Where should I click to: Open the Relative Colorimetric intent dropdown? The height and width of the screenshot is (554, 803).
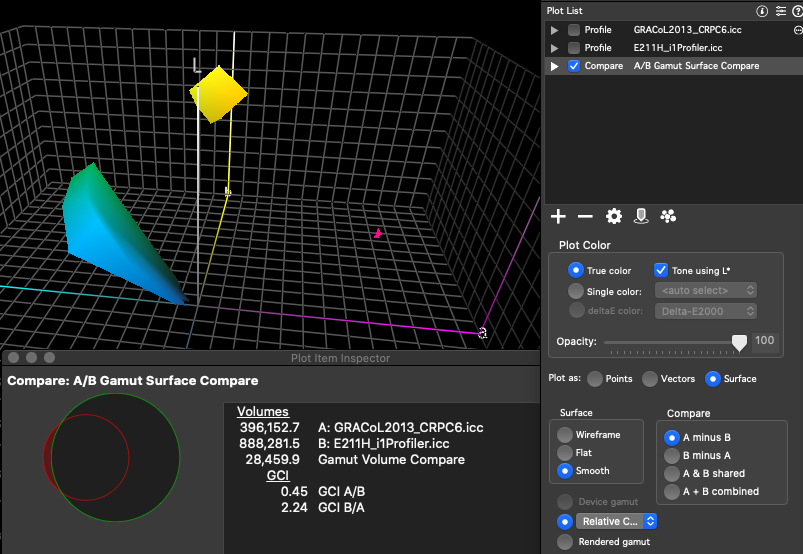[616, 521]
